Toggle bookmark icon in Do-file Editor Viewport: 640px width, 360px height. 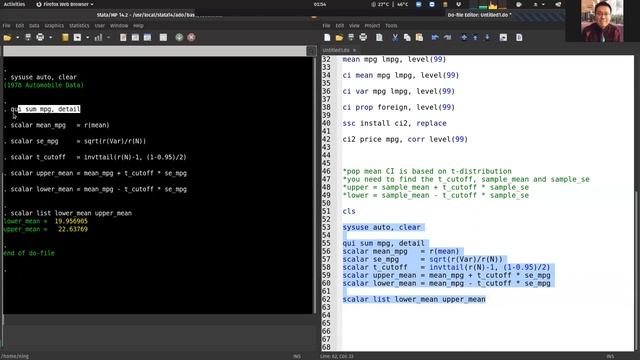point(463,38)
